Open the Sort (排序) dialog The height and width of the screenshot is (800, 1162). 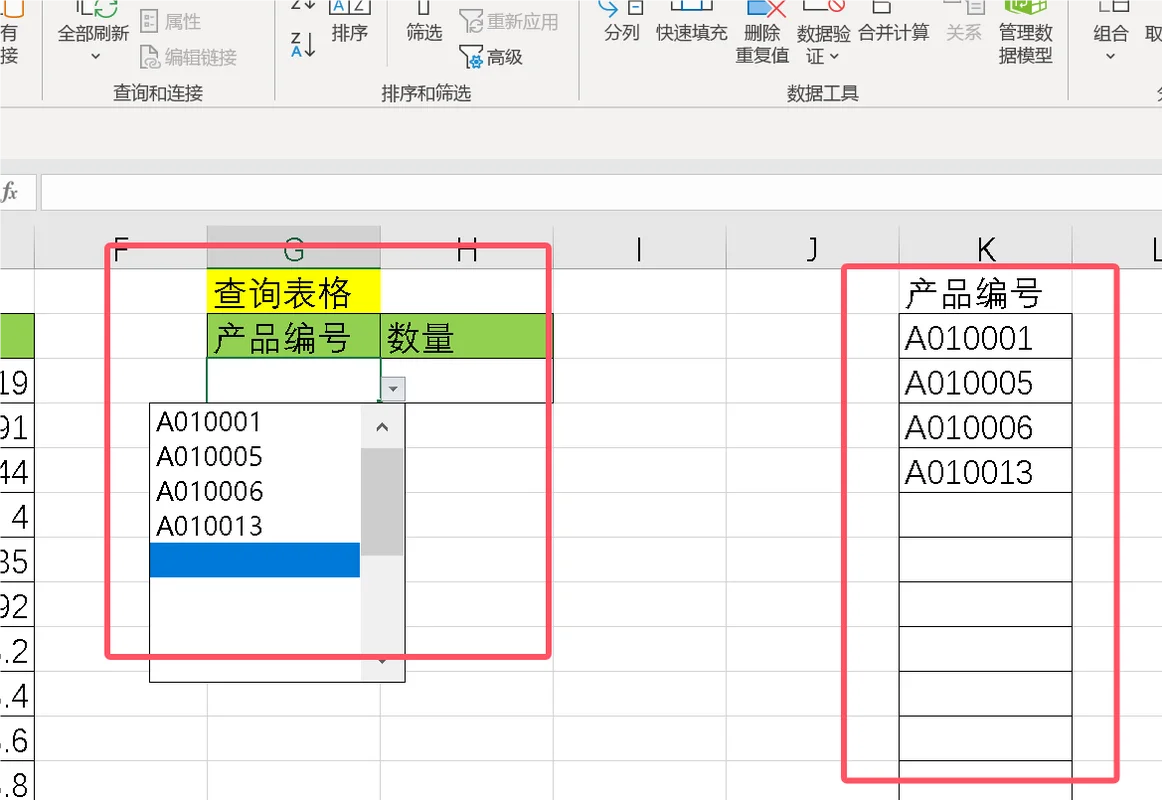(x=349, y=22)
